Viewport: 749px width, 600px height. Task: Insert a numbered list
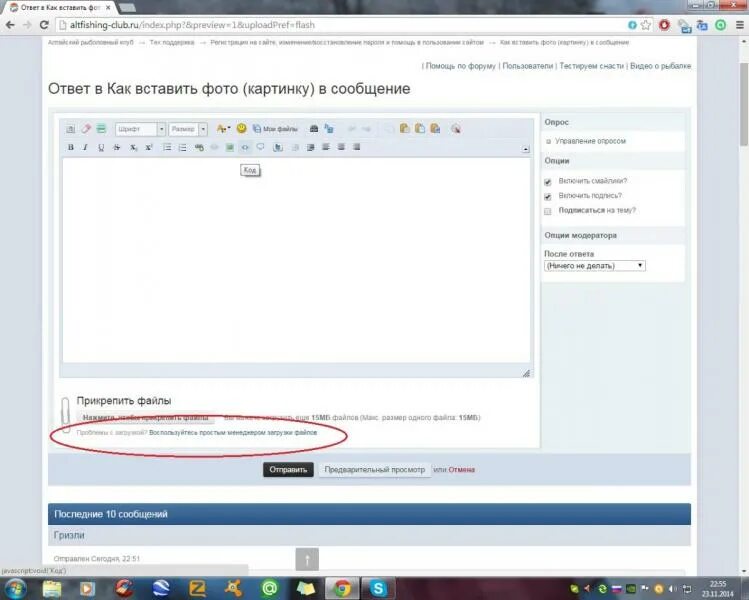pos(182,147)
